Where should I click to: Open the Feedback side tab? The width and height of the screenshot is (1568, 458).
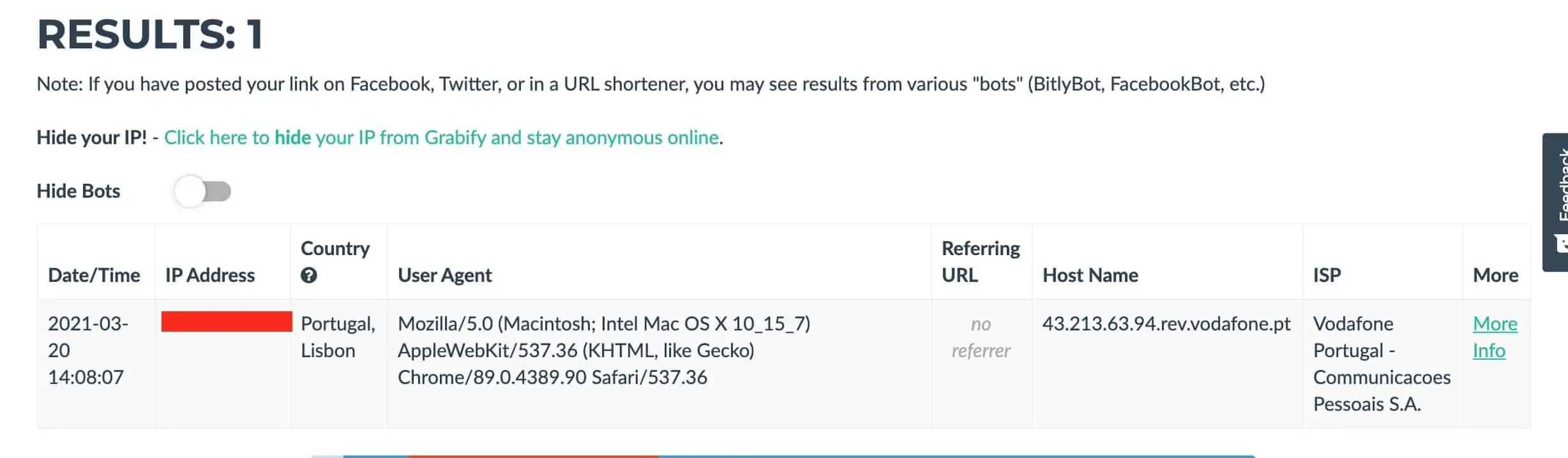(x=1556, y=202)
